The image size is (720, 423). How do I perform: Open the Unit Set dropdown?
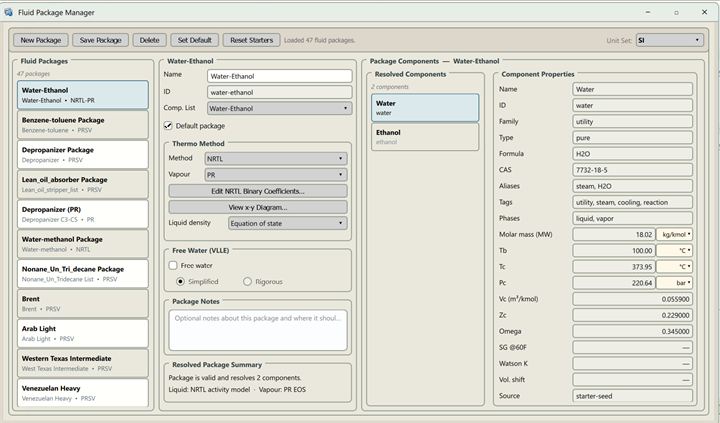pyautogui.click(x=669, y=40)
